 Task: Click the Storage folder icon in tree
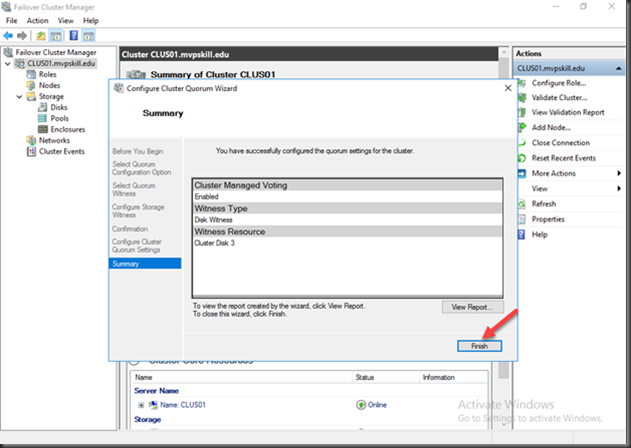point(31,96)
